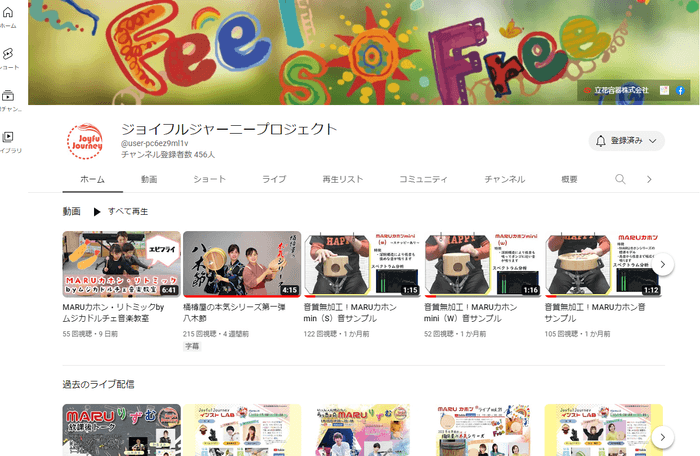The height and width of the screenshot is (456, 700).
Task: Open the 立花容器株式会社 banner link
Action: point(620,90)
